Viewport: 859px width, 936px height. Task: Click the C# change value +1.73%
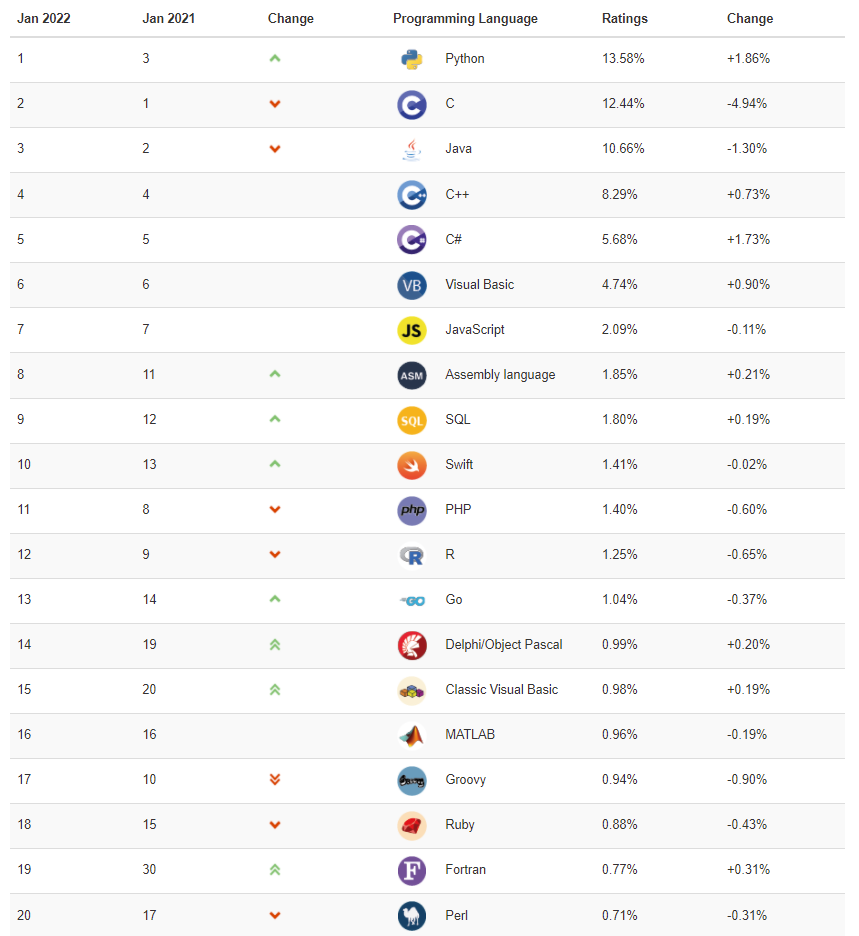748,239
